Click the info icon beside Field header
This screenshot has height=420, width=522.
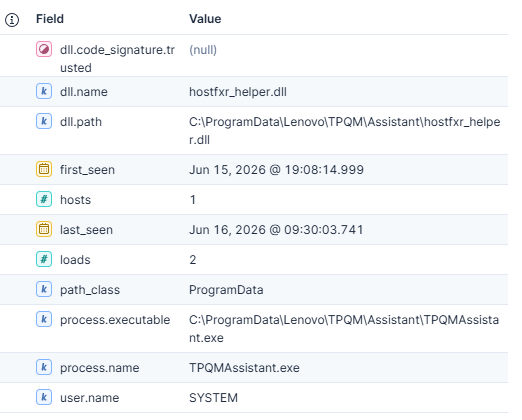12,20
